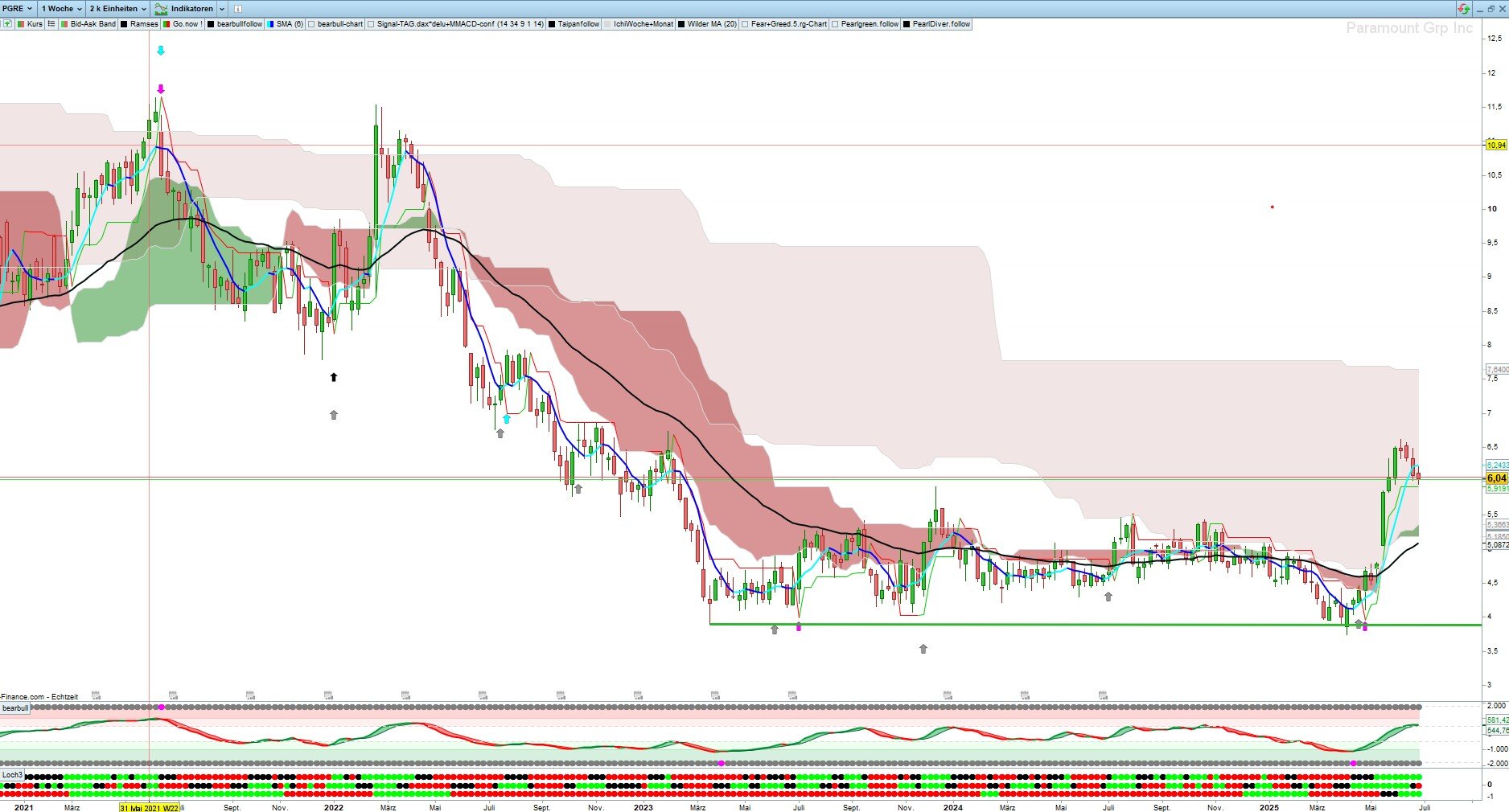Click the Ramses indicator black icon
1509x812 pixels.
(x=125, y=24)
